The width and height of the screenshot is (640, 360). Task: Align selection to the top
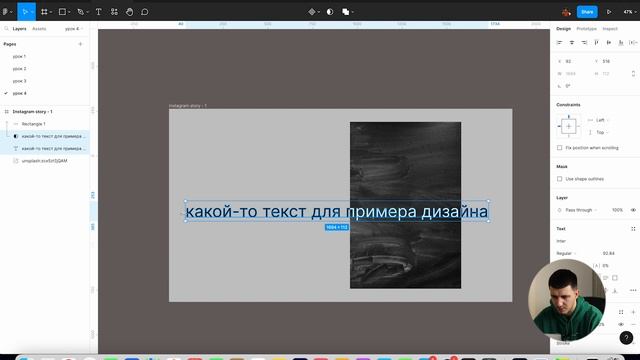(x=596, y=42)
